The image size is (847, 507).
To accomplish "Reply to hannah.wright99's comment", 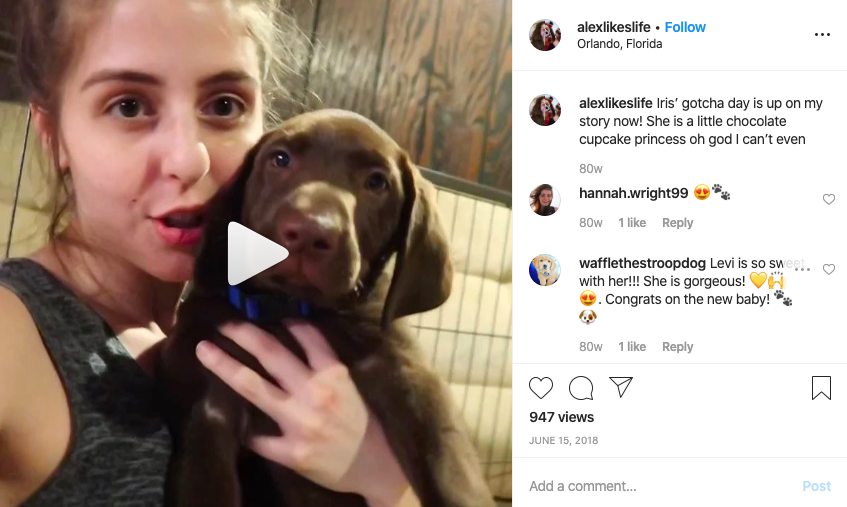I will click(x=677, y=222).
